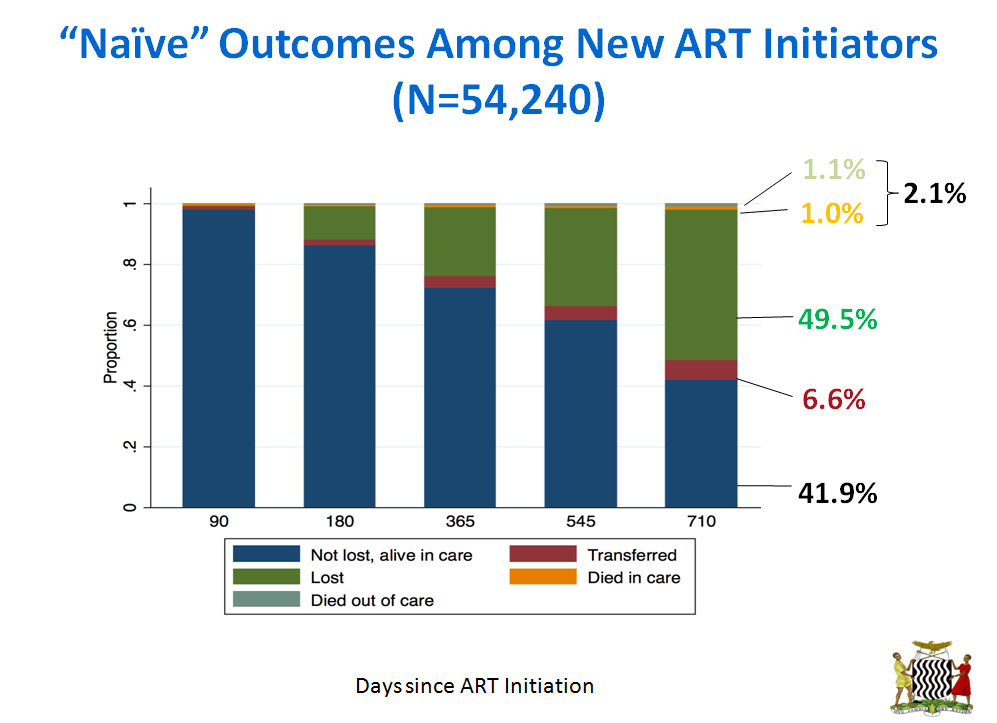The width and height of the screenshot is (997, 723).
Task: Click the Zambia coat of arms logo
Action: click(932, 678)
